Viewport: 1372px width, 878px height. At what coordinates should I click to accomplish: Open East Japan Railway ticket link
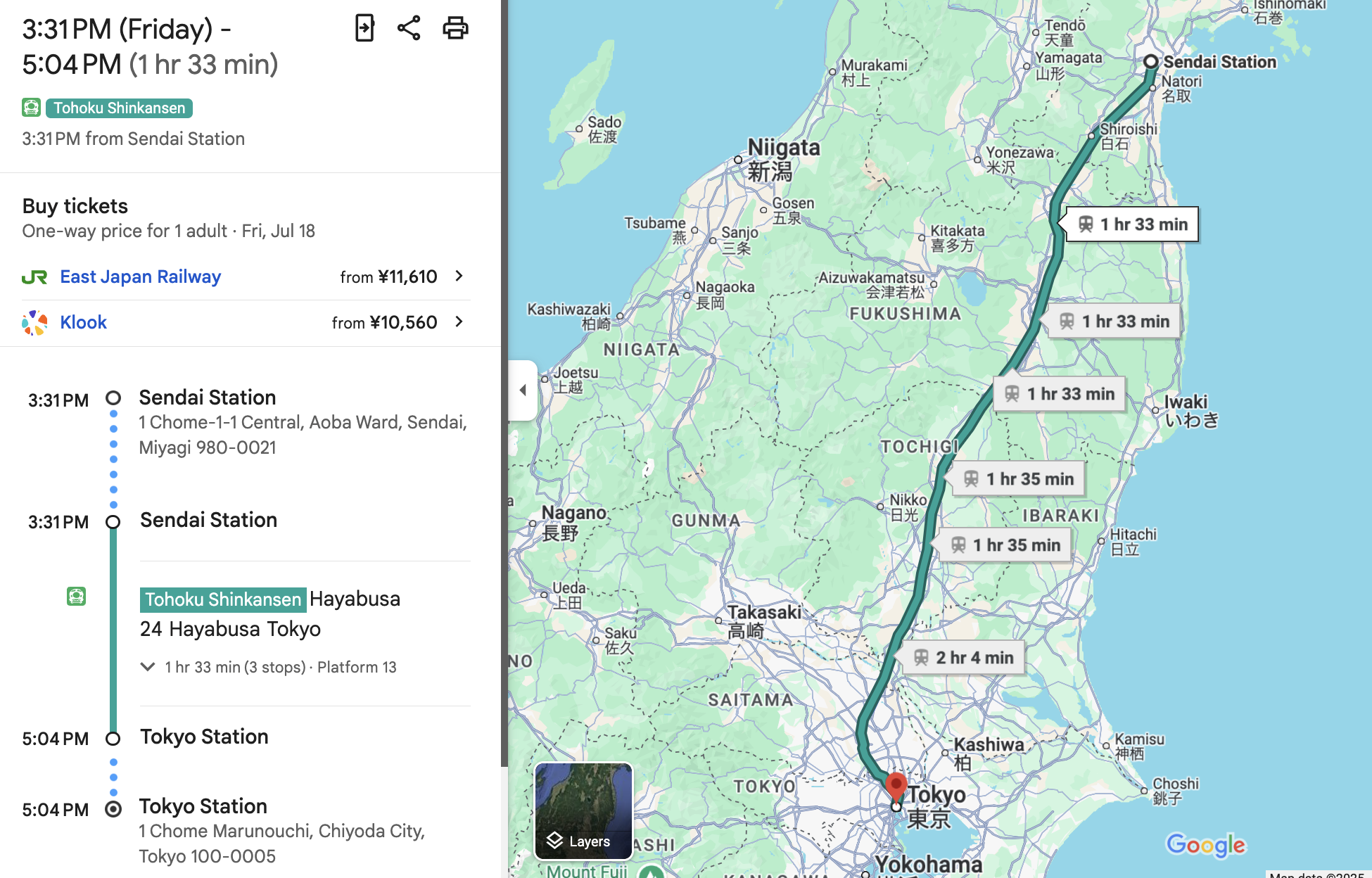click(140, 276)
